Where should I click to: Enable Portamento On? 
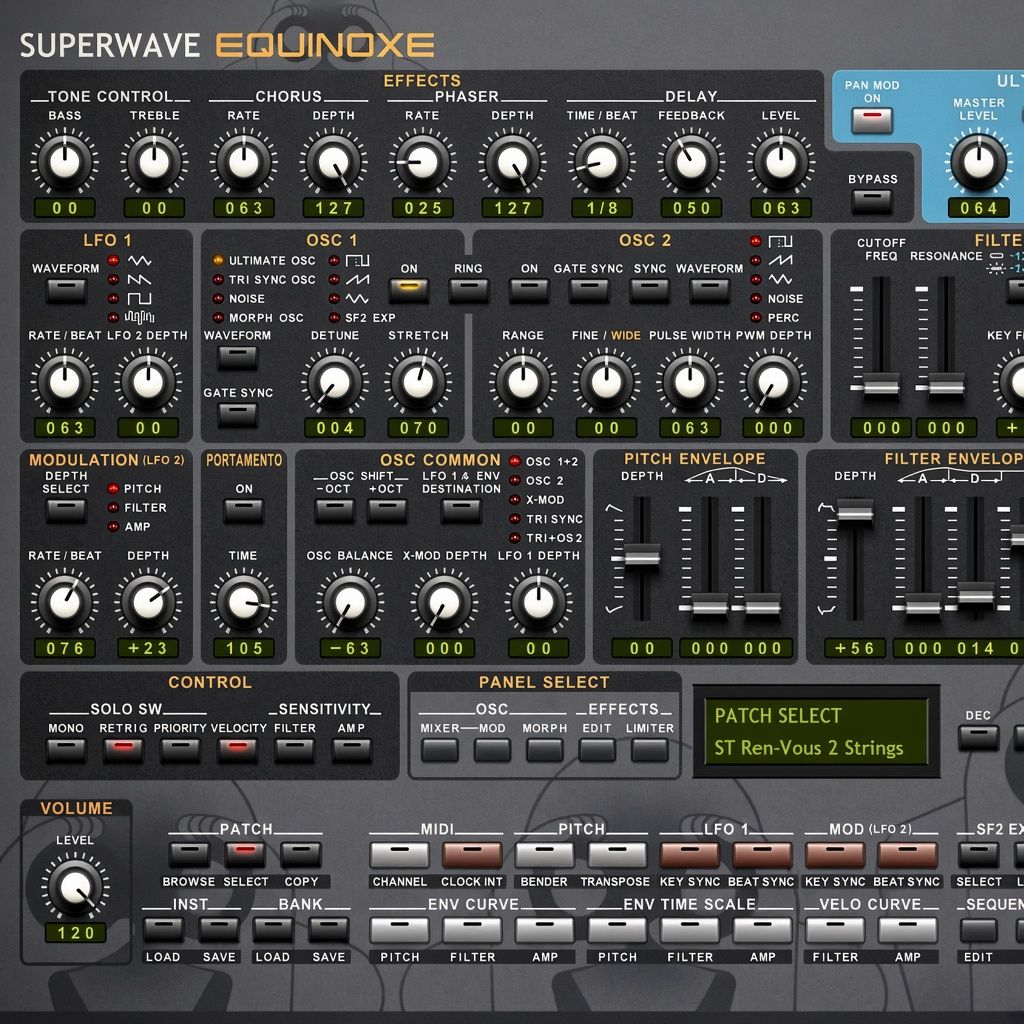244,511
